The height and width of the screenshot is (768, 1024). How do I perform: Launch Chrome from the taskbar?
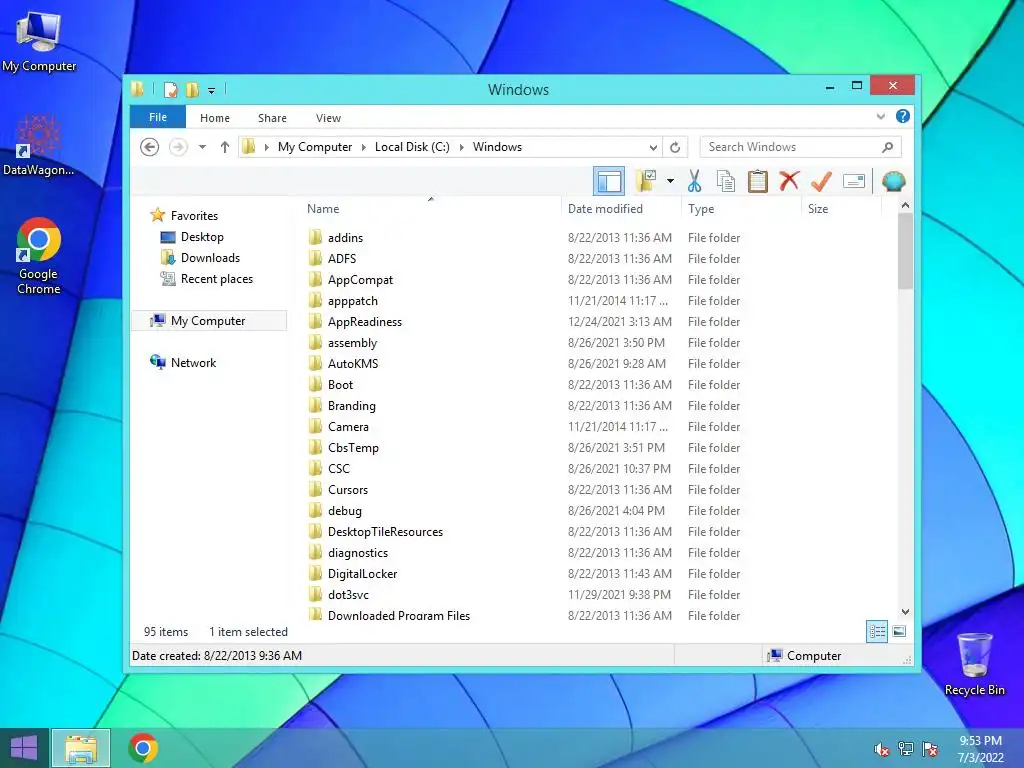point(143,748)
